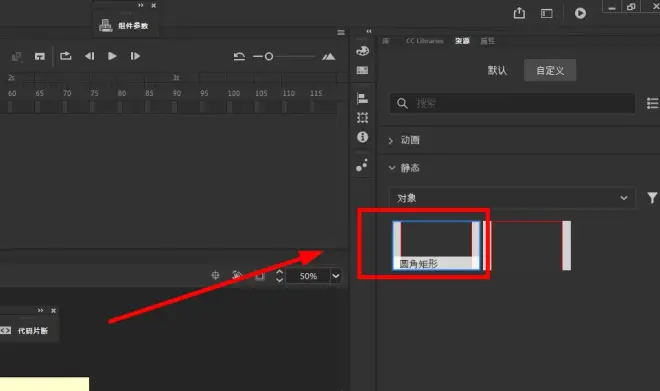Play the timeline animation

click(x=112, y=56)
